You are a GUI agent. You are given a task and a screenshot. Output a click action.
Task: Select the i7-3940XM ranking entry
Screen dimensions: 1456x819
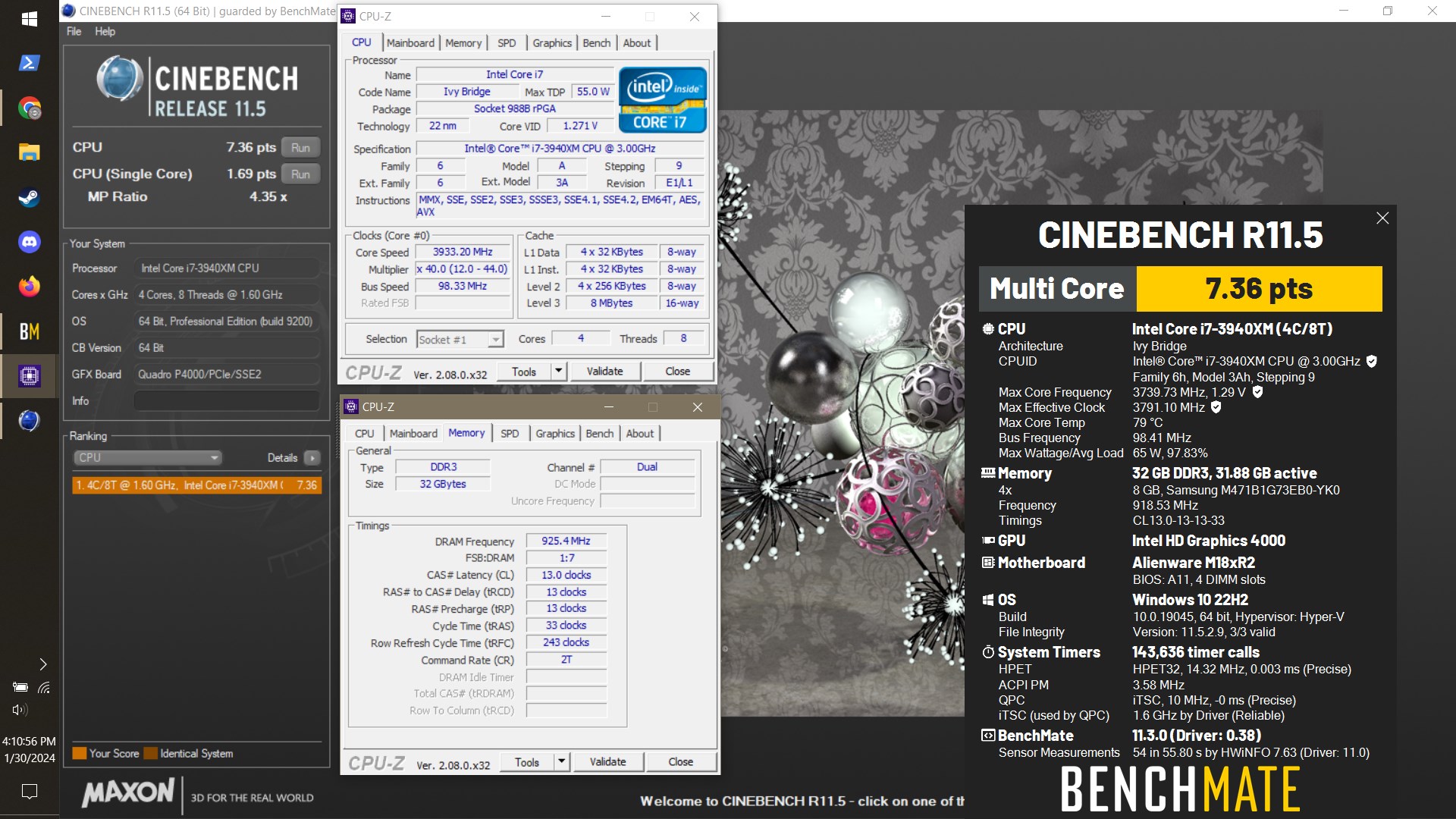[x=196, y=485]
